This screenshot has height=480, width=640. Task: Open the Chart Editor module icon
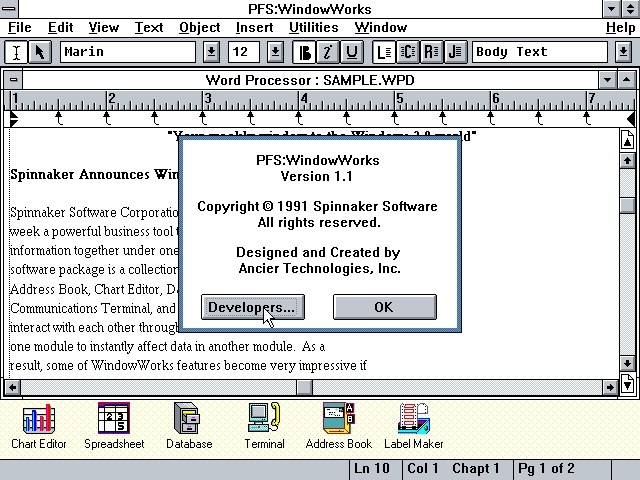37,418
